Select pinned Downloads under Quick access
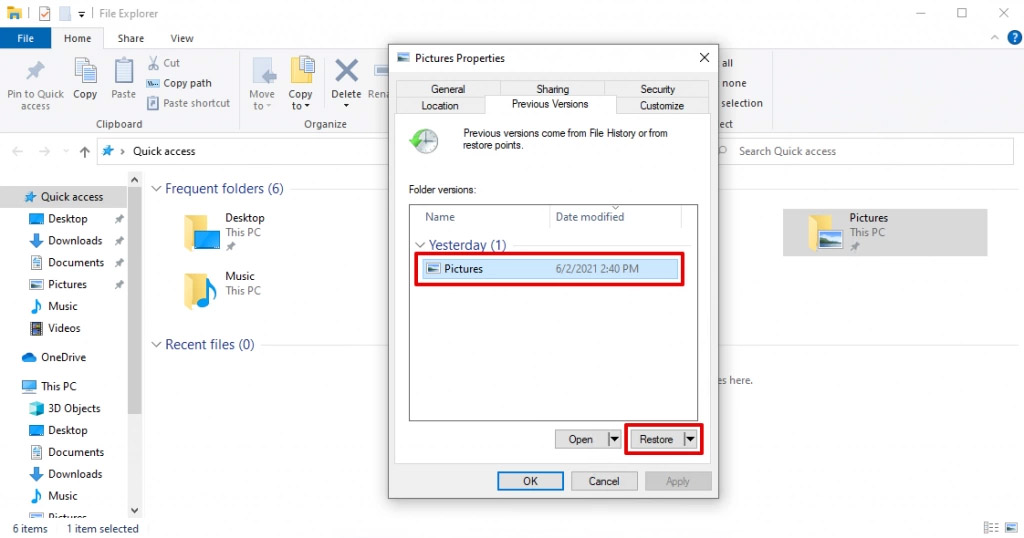The height and width of the screenshot is (538, 1024). 74,240
